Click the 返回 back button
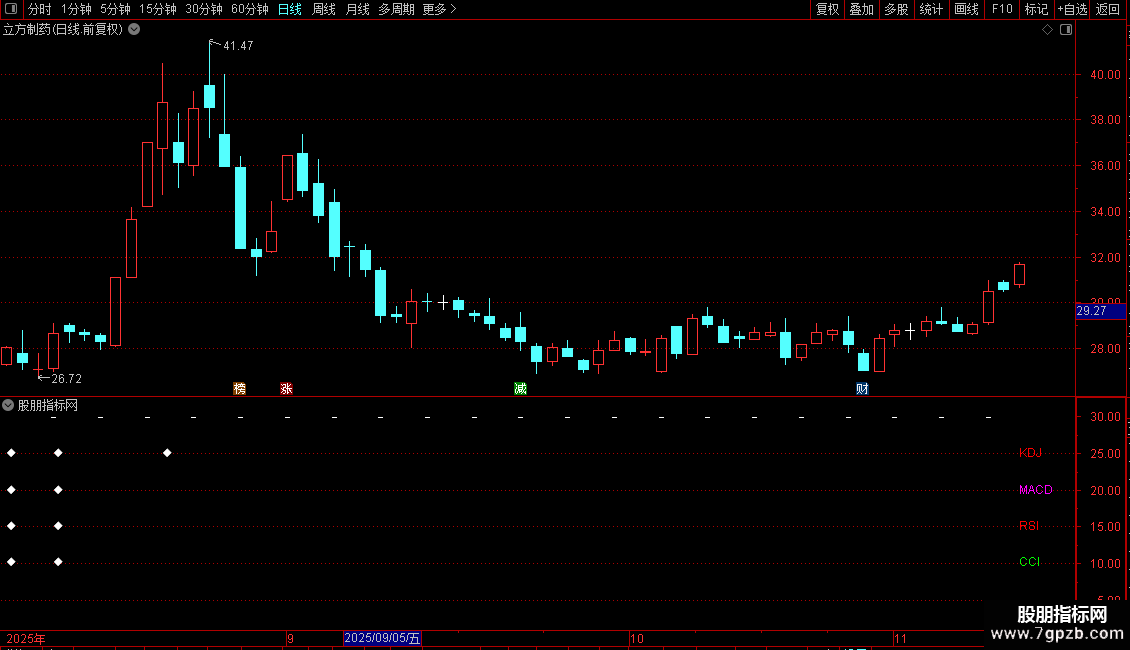This screenshot has height=650, width=1130. pos(1108,9)
